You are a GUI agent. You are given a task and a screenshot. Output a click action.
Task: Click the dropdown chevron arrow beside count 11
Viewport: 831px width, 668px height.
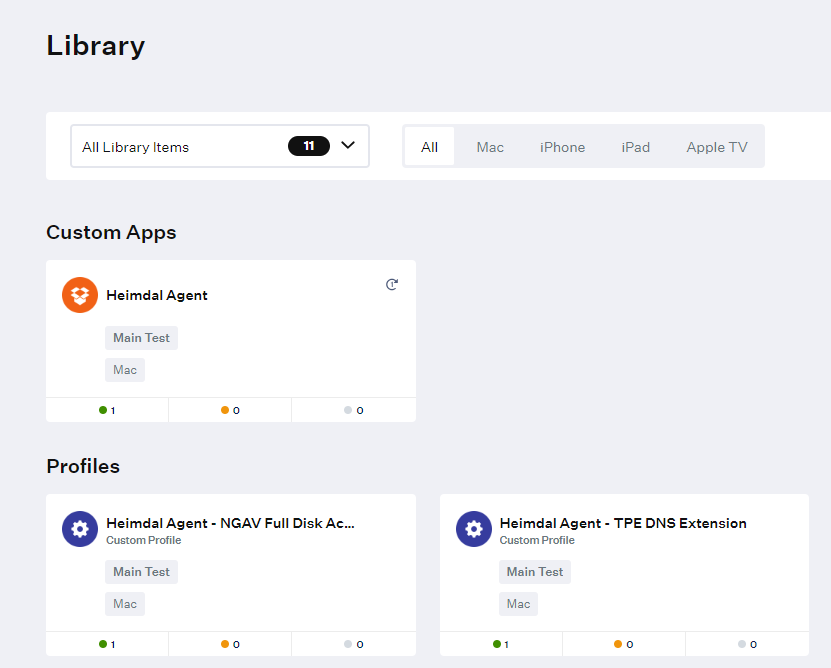(348, 145)
